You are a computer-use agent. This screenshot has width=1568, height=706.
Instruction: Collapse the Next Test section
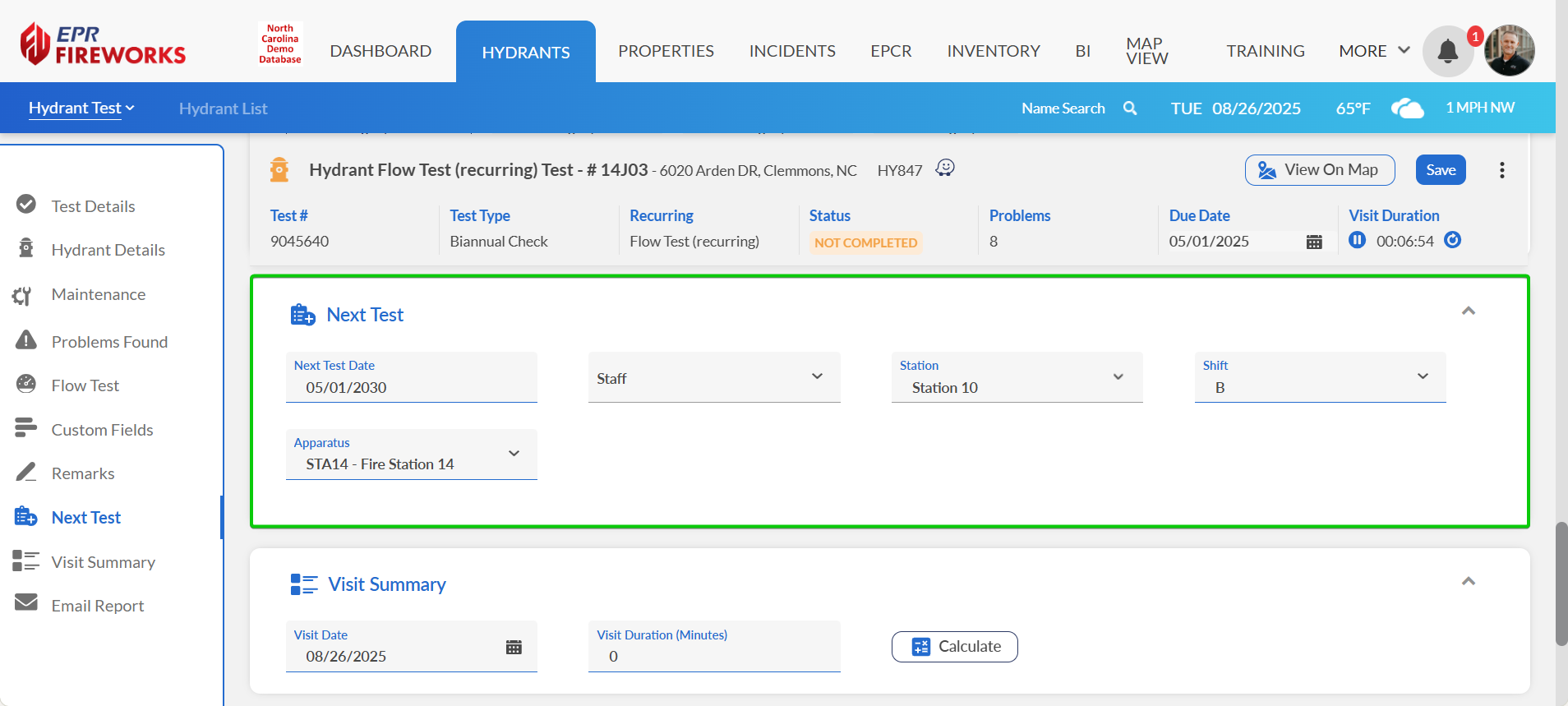click(1468, 311)
